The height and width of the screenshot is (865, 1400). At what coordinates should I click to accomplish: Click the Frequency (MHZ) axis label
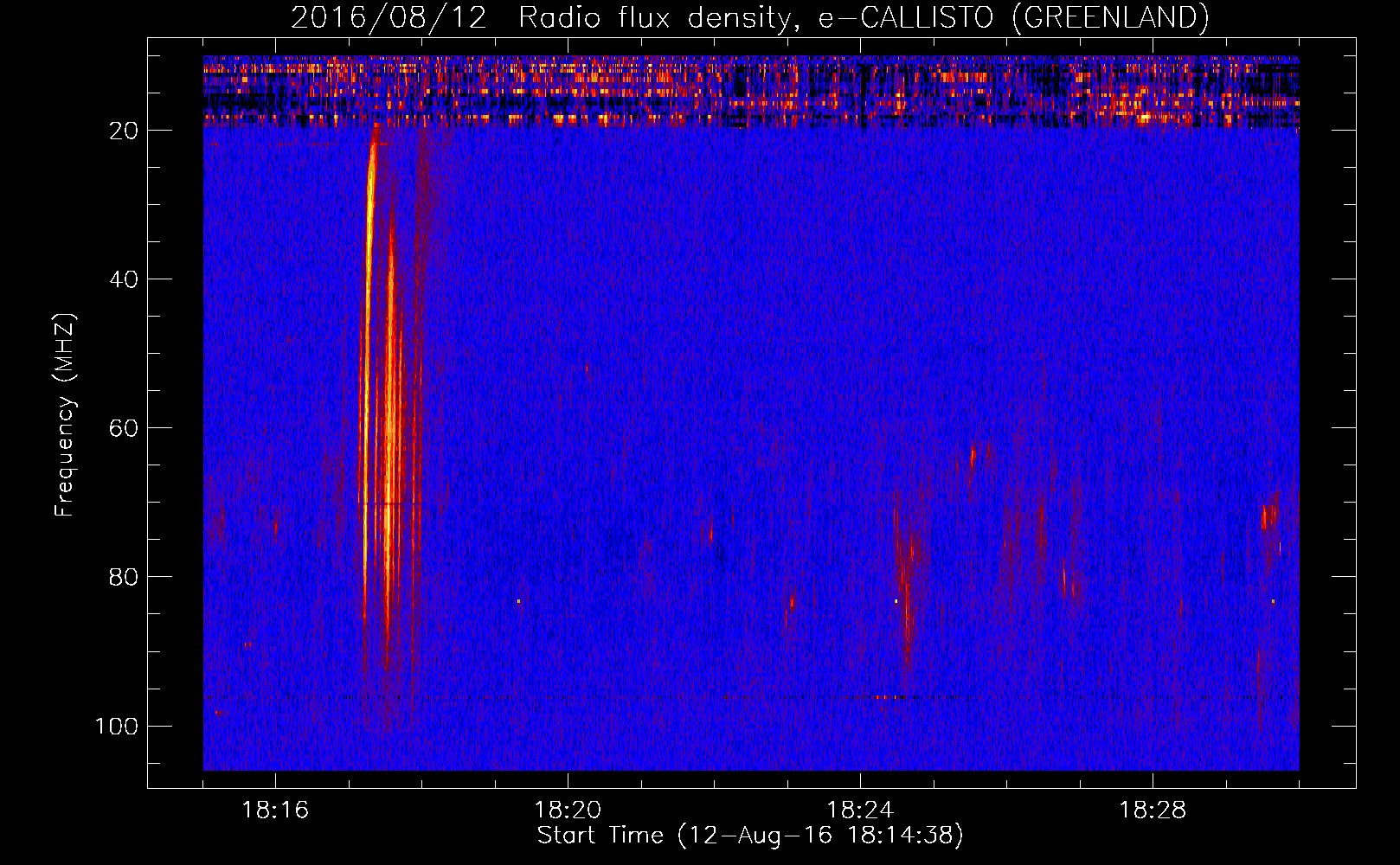pyautogui.click(x=65, y=415)
